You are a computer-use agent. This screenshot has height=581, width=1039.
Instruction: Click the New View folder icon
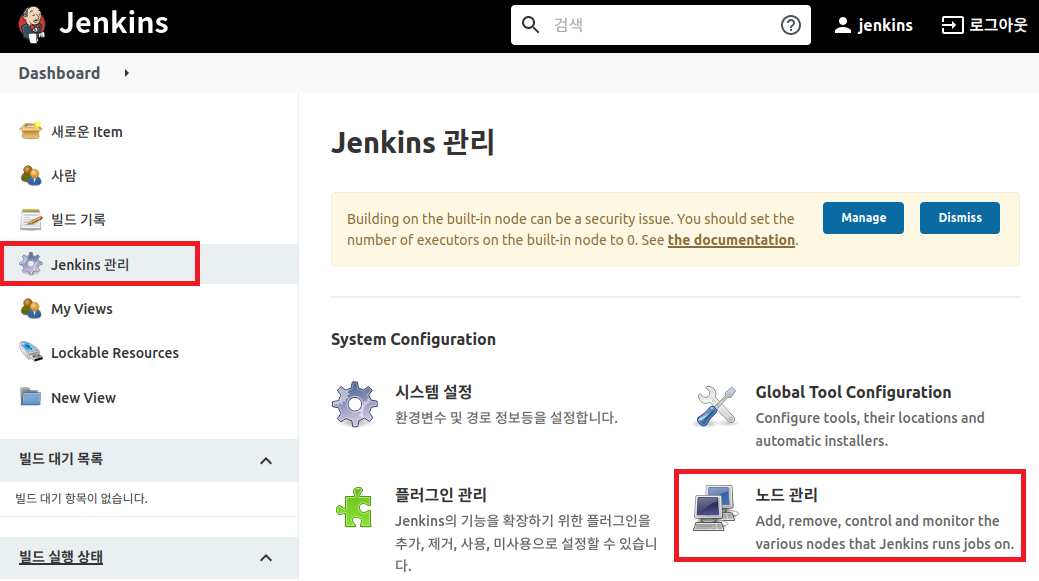click(x=30, y=397)
